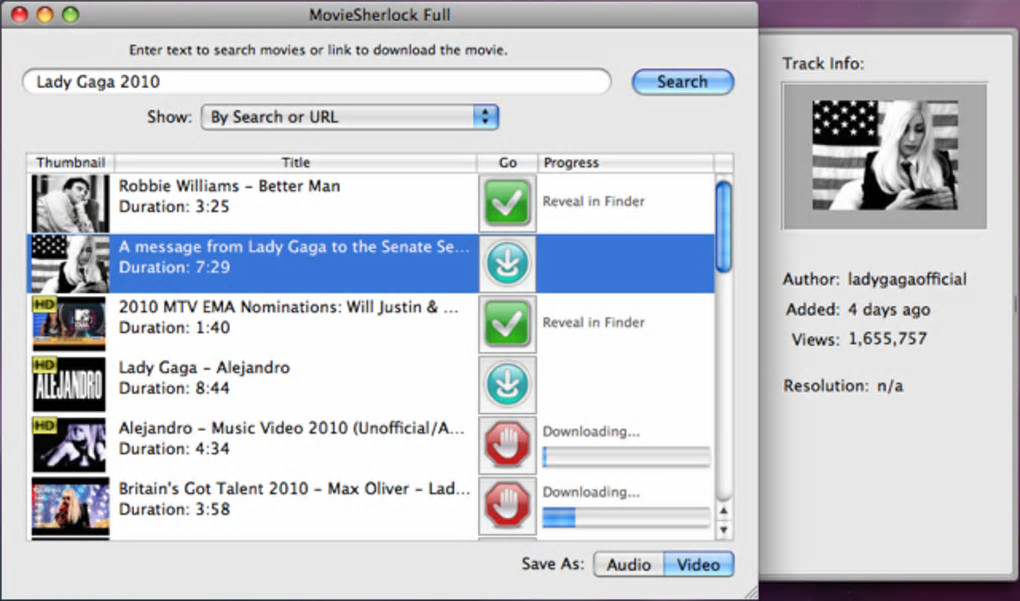Click the Alejandro Music Video download progress bar
This screenshot has width=1020, height=601.
click(626, 457)
